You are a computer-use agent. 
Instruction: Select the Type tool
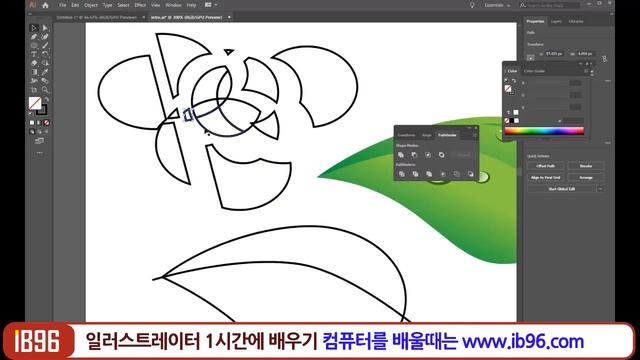pyautogui.click(x=34, y=54)
